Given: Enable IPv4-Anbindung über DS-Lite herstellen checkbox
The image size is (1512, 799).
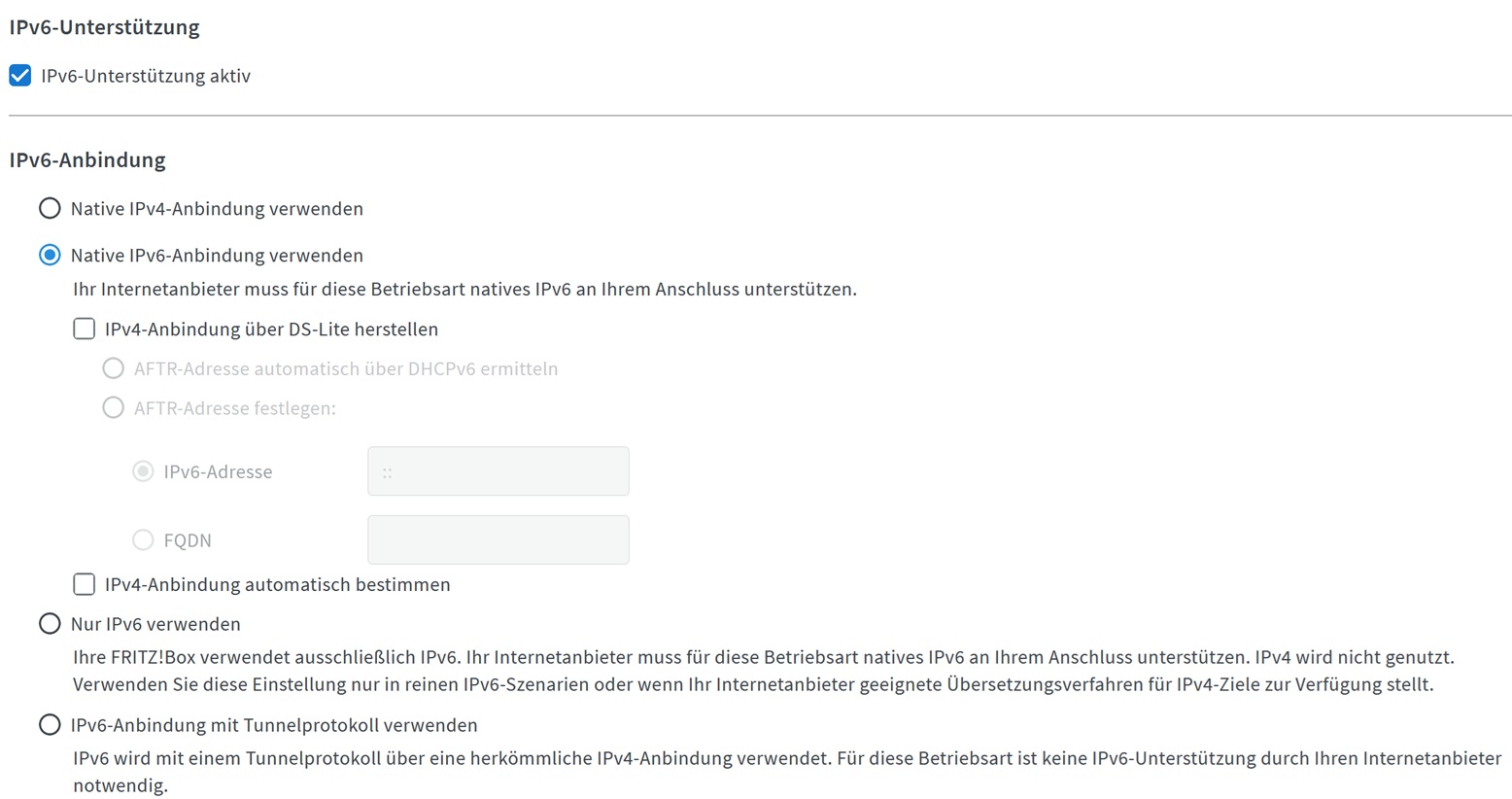Looking at the screenshot, I should click(x=85, y=329).
